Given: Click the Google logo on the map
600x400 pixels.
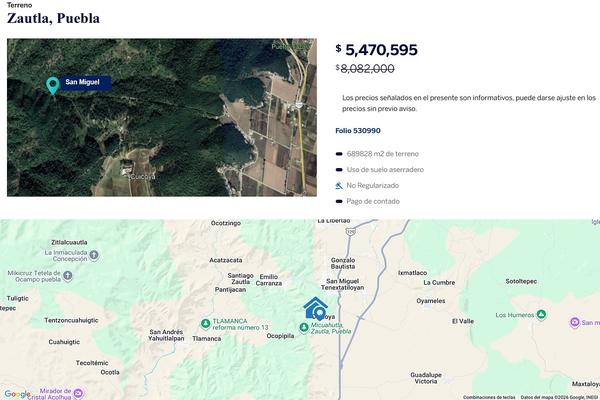Looking at the screenshot, I should point(17,393).
